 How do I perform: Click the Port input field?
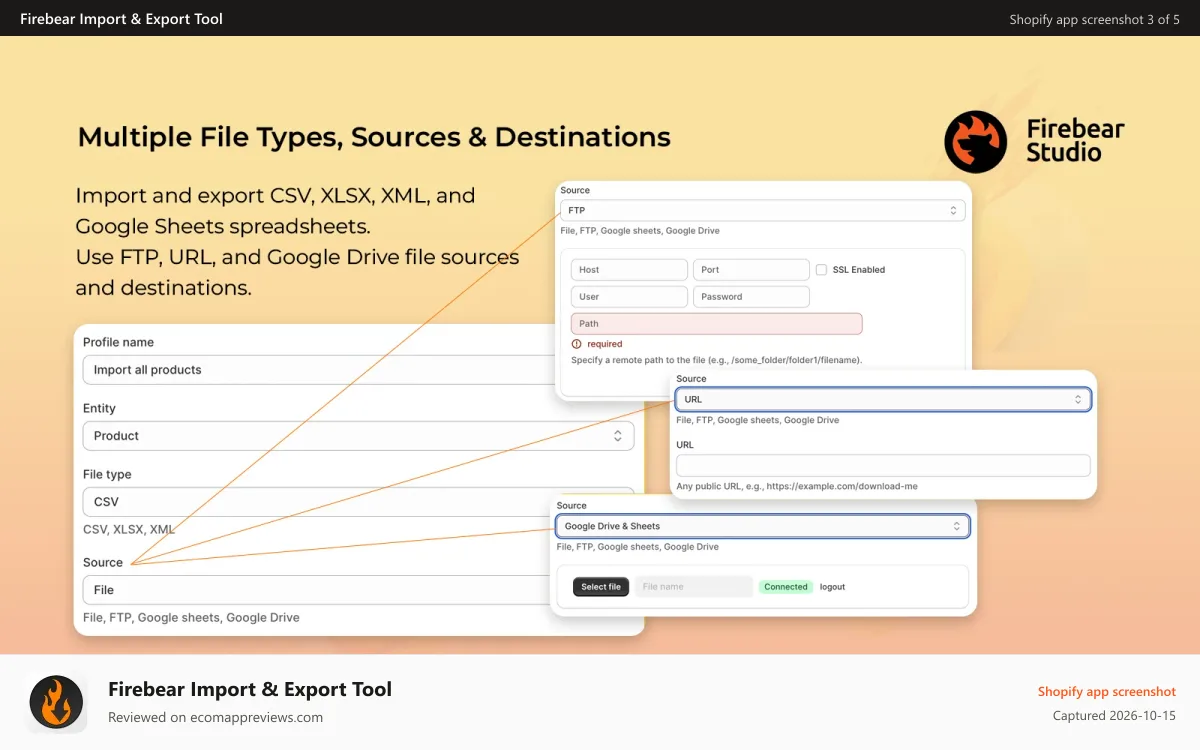tap(751, 270)
